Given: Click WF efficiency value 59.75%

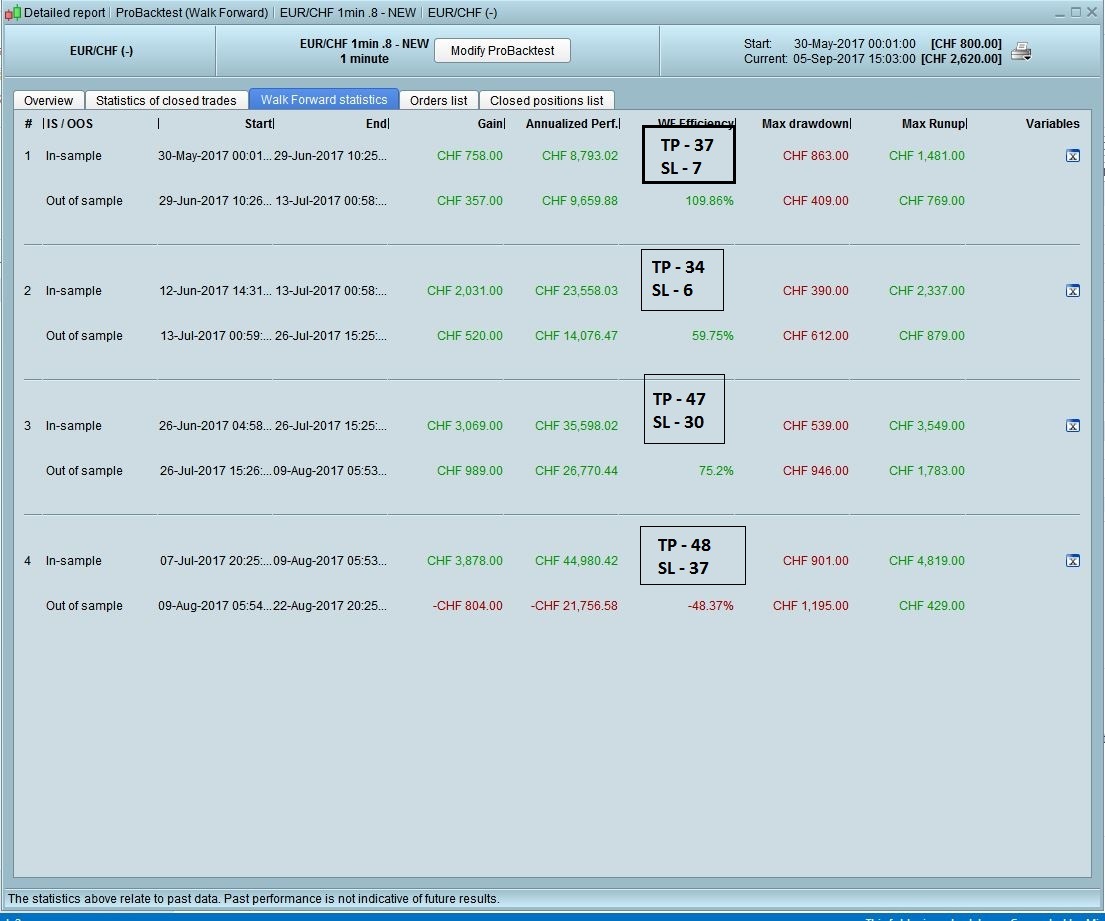Looking at the screenshot, I should [712, 335].
